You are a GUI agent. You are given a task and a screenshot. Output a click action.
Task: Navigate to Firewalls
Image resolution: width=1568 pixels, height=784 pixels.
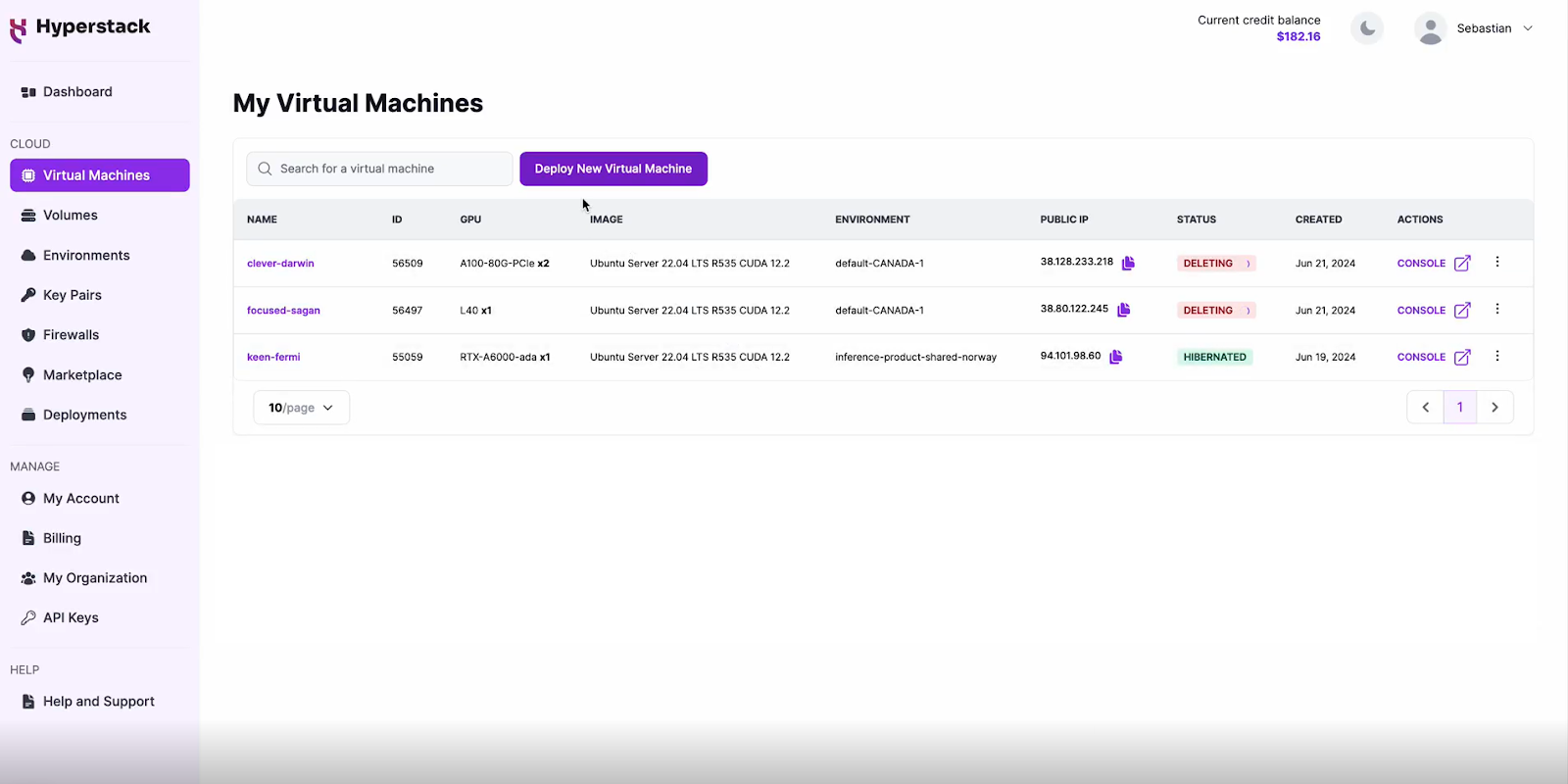tap(99, 335)
